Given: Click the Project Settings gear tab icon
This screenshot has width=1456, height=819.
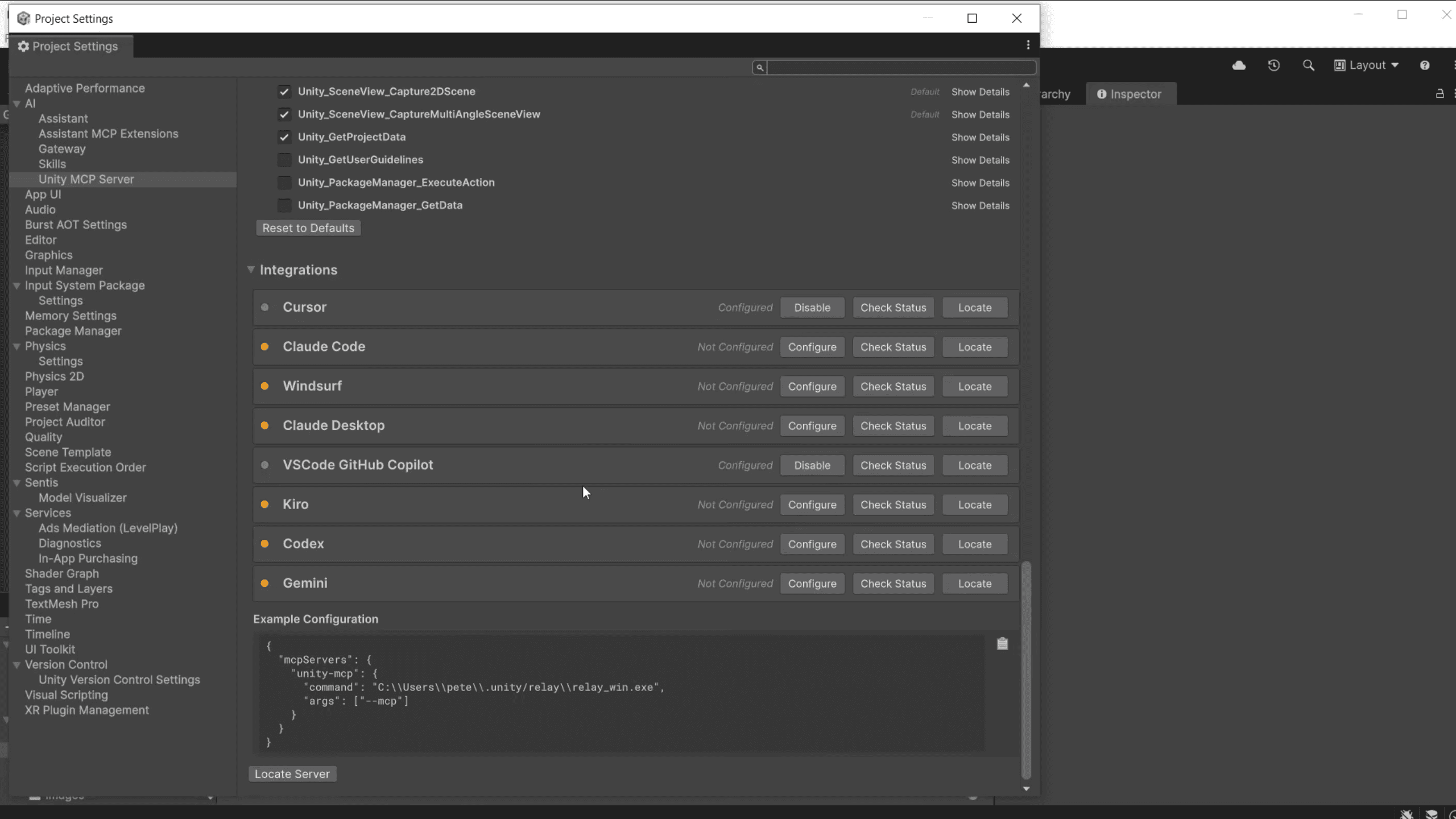Looking at the screenshot, I should (x=23, y=47).
